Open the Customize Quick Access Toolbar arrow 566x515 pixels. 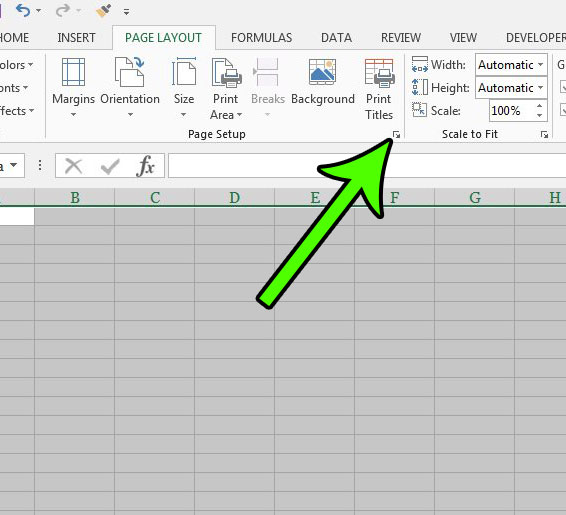click(x=126, y=12)
